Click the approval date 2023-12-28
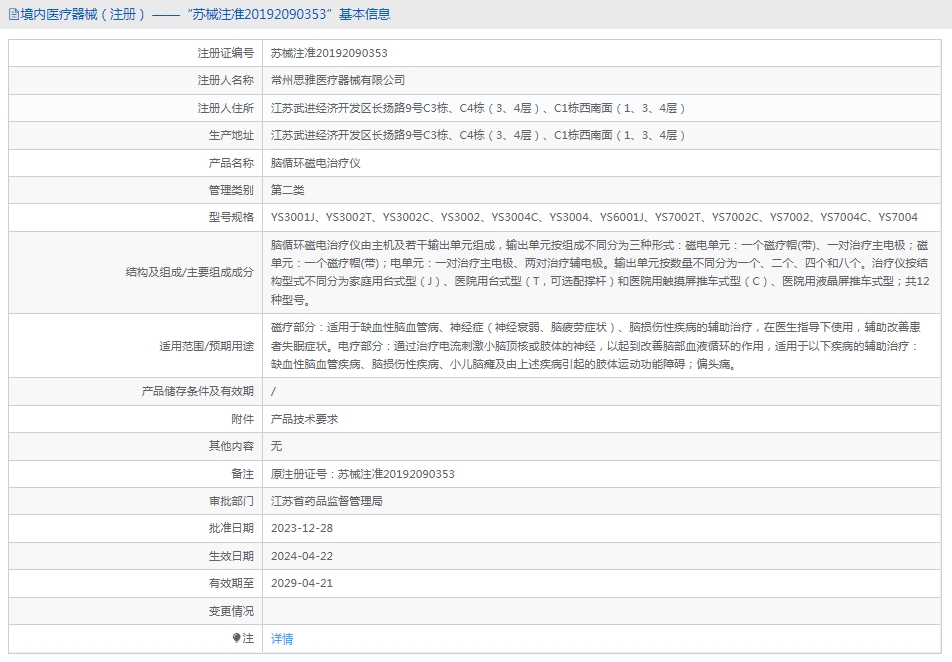The image size is (952, 662). tap(302, 528)
